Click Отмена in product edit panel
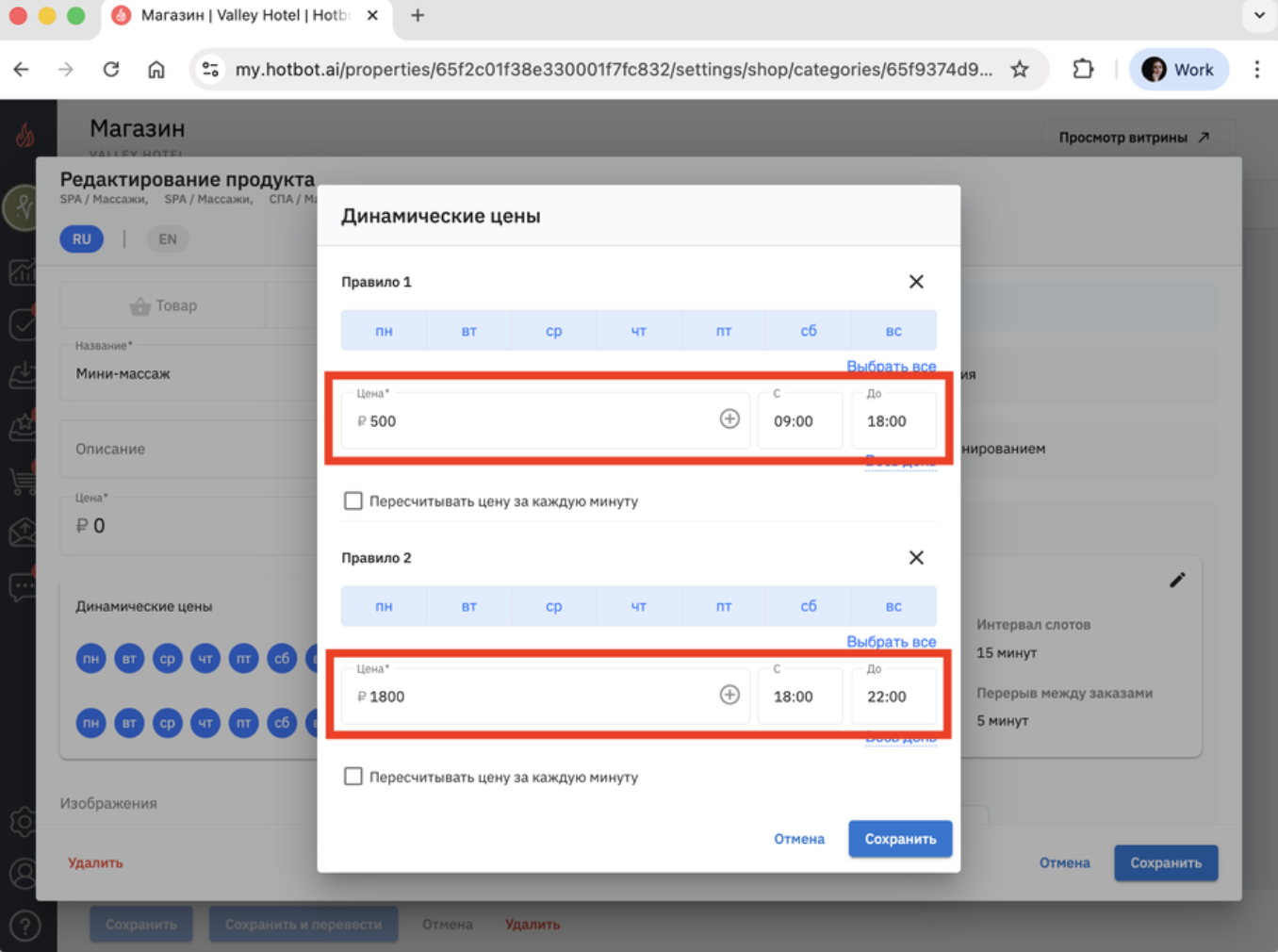1278x952 pixels. pos(1064,862)
